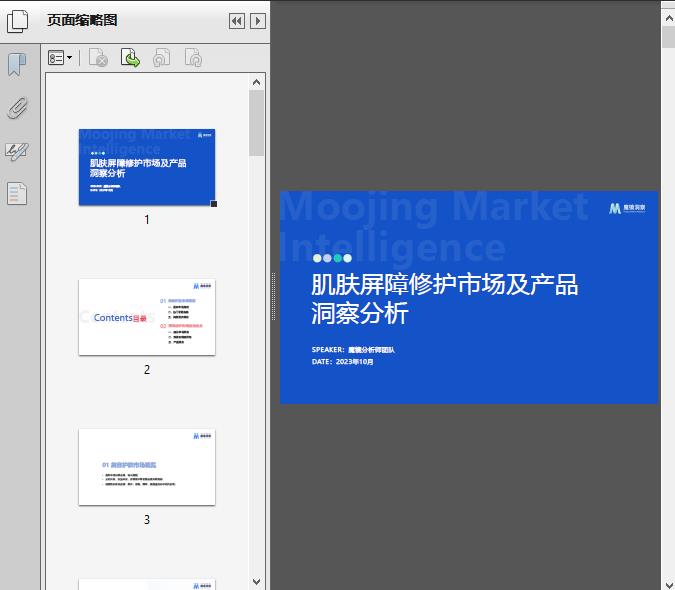Click the SPEAKER line in the slide
This screenshot has height=590, width=675.
coord(353,349)
